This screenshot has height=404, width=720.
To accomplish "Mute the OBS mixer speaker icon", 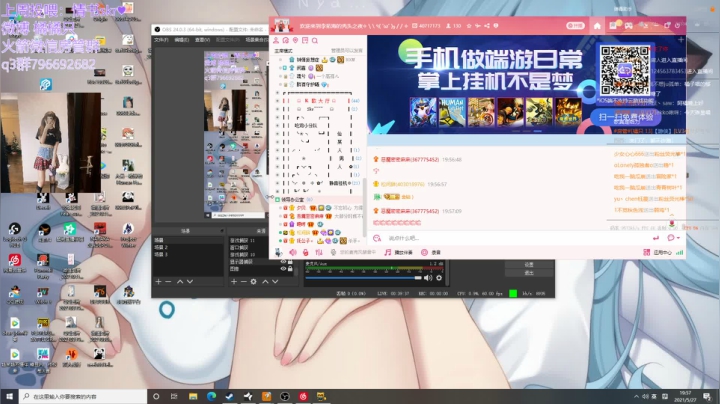I will click(x=428, y=278).
